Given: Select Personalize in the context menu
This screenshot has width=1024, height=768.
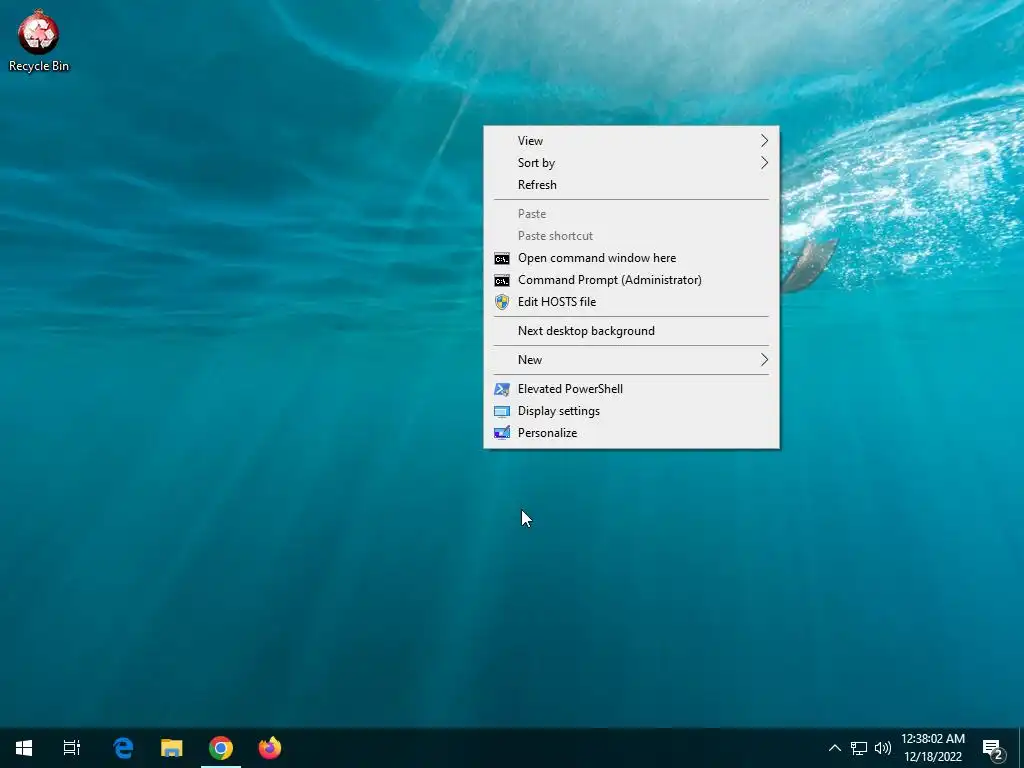Looking at the screenshot, I should click(x=632, y=433).
